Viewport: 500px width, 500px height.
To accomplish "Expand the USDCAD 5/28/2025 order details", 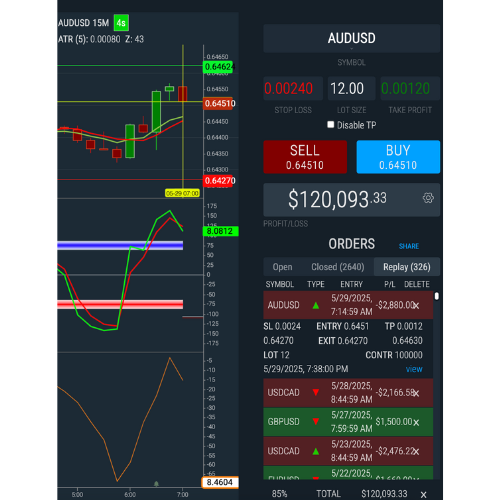I will [x=348, y=393].
